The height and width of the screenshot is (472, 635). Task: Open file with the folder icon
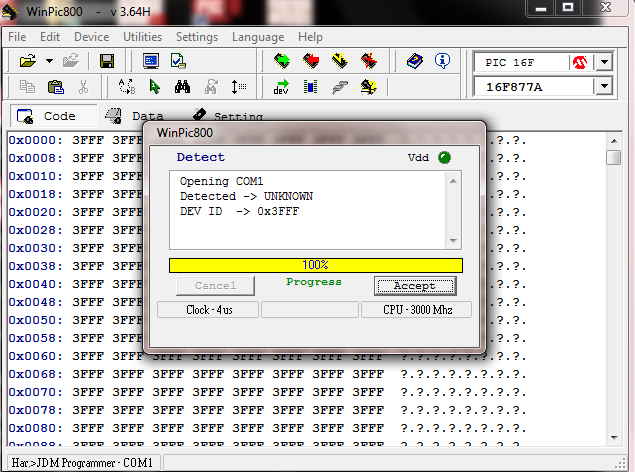pos(28,61)
